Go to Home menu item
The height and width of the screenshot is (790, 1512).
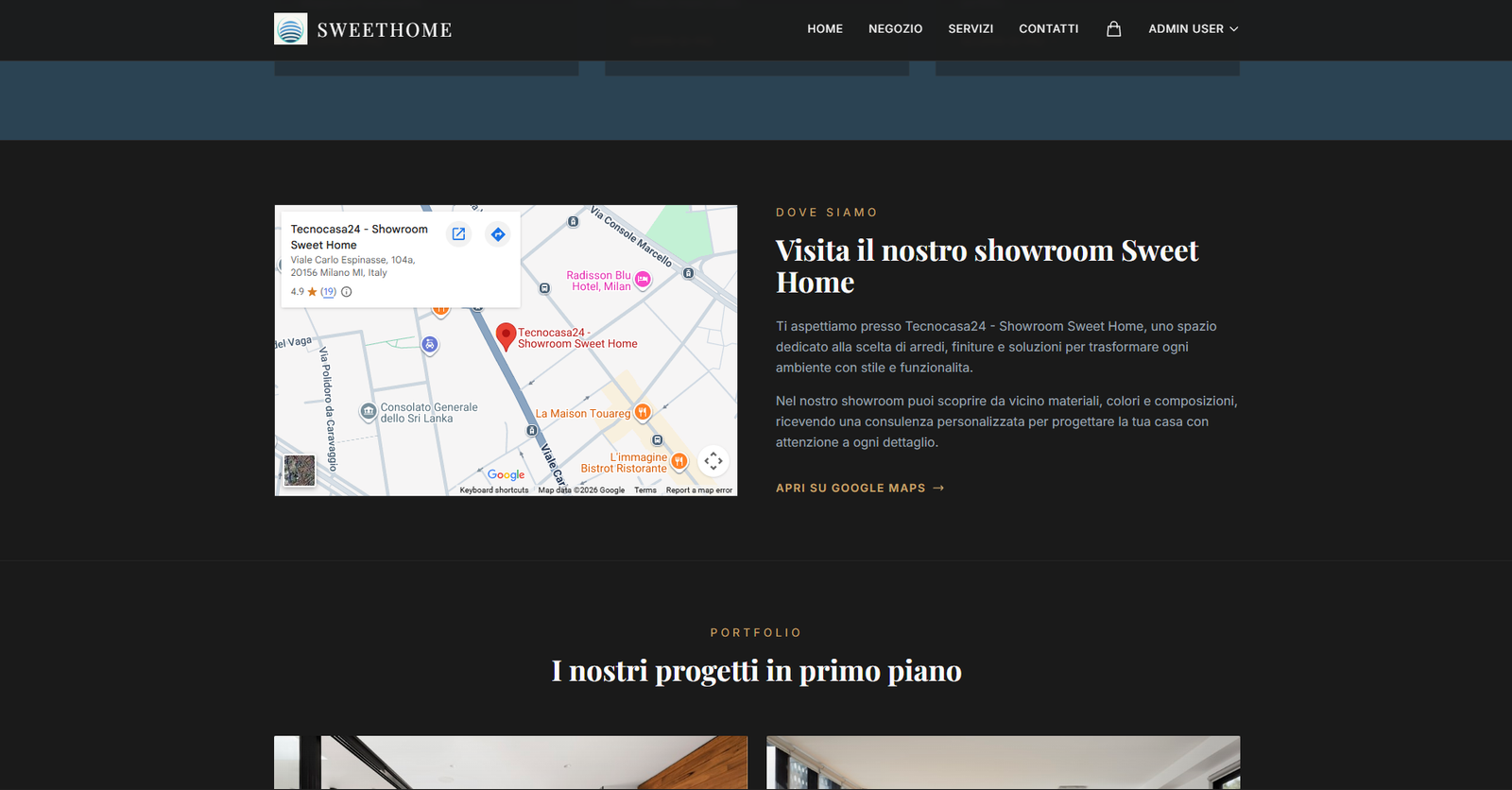click(x=825, y=29)
